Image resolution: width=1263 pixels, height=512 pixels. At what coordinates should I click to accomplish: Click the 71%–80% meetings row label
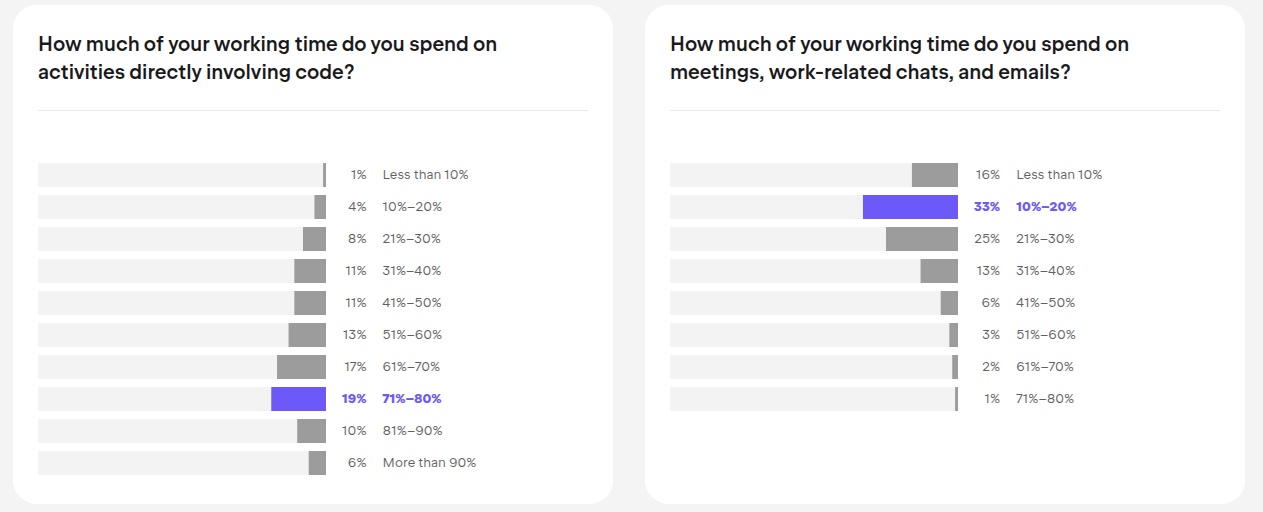1045,399
